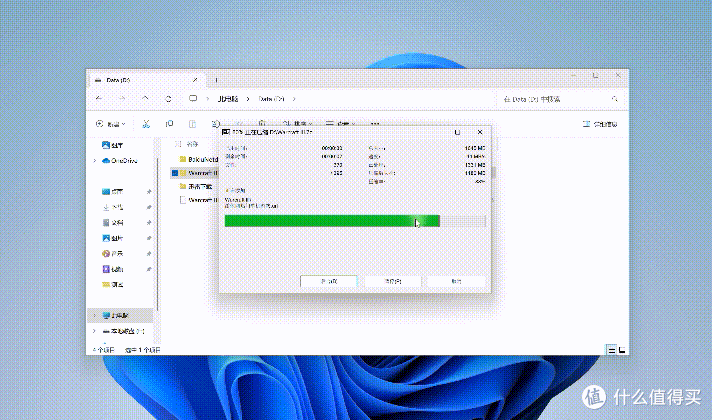Image resolution: width=712 pixels, height=420 pixels.
Task: Click the Delete trash icon
Action: [262, 123]
